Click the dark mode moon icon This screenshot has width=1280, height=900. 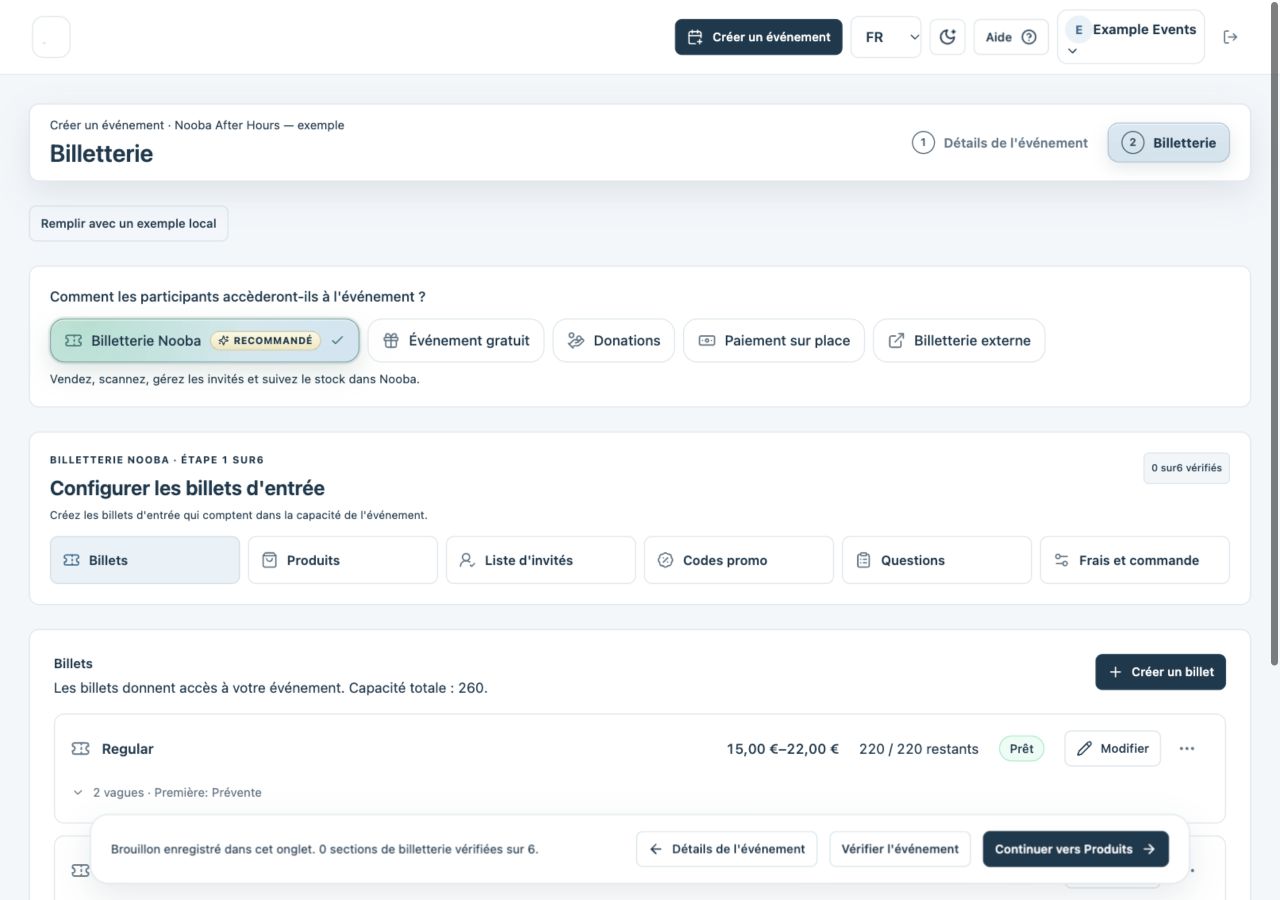947,37
